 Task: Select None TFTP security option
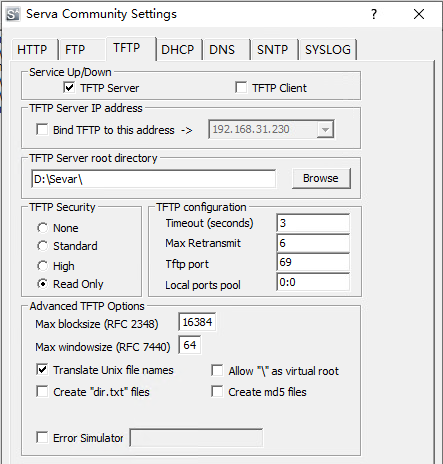coord(42,228)
